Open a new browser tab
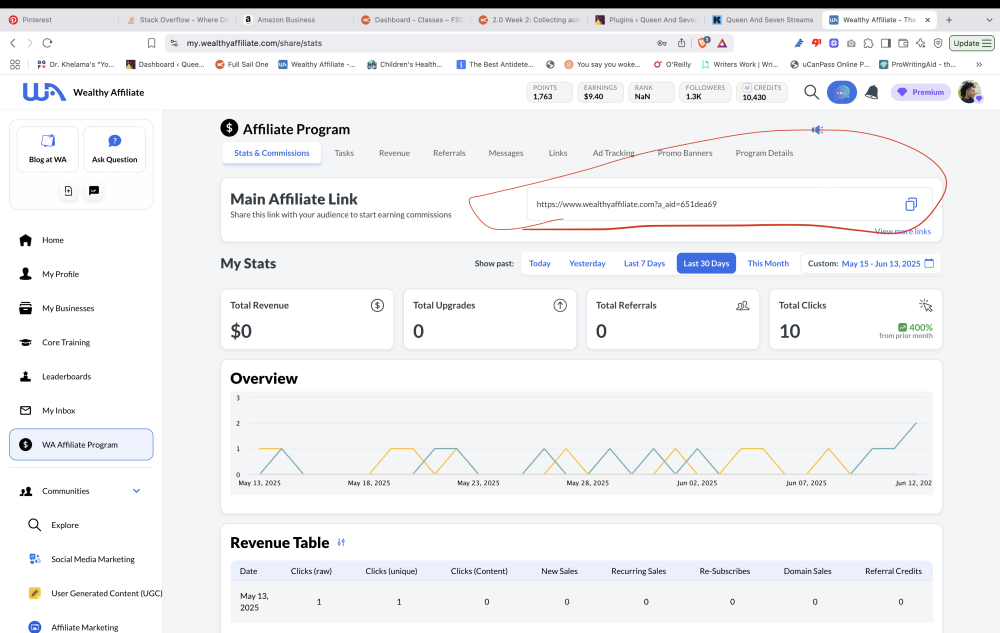Image resolution: width=1000 pixels, height=633 pixels. pyautogui.click(x=949, y=20)
